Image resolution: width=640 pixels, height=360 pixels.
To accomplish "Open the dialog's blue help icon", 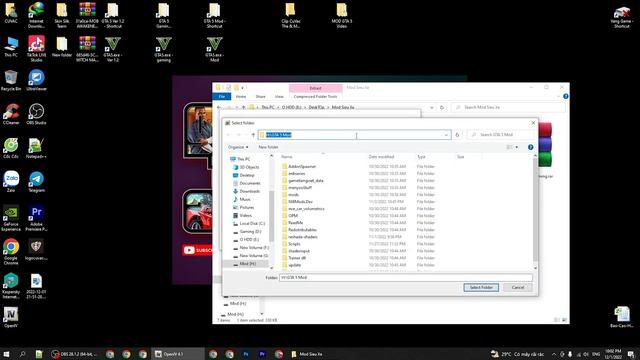I will click(530, 147).
